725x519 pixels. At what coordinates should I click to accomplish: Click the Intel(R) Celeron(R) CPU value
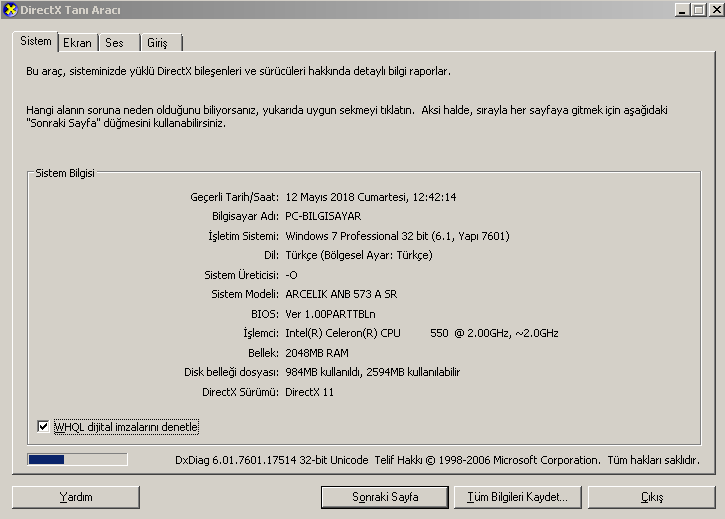tap(422, 333)
